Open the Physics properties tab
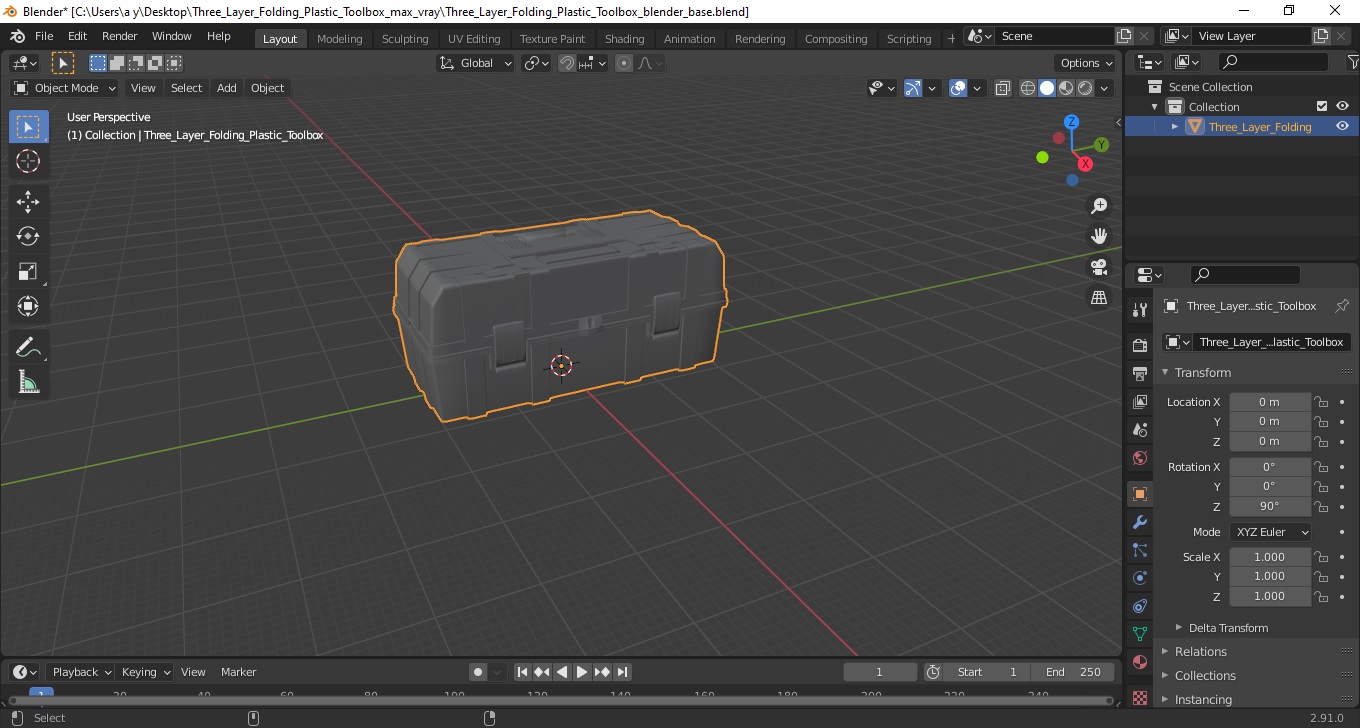 (x=1139, y=578)
